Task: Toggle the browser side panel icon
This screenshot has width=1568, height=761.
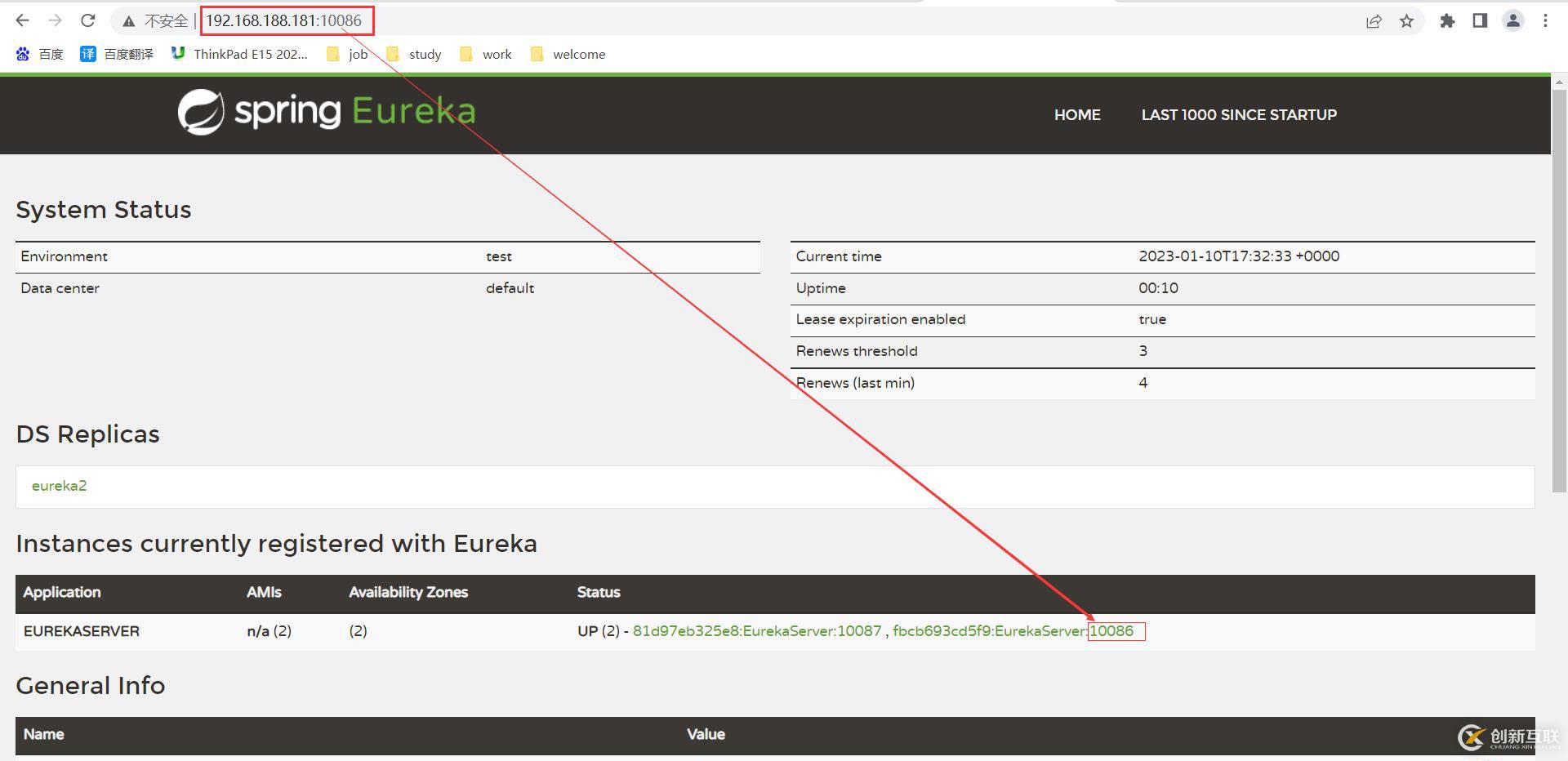Action: [x=1480, y=21]
